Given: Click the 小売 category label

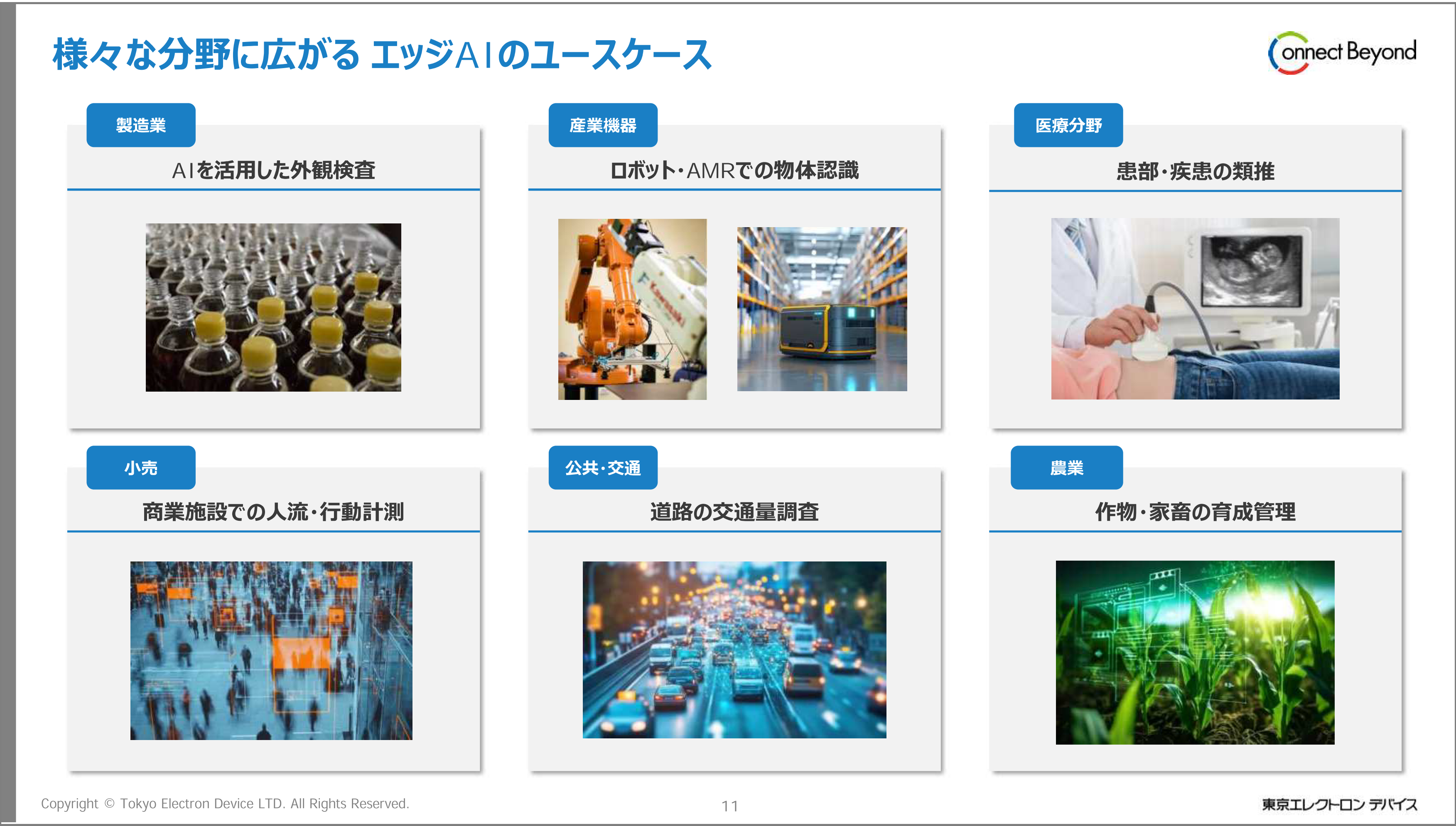Looking at the screenshot, I should click(x=141, y=468).
